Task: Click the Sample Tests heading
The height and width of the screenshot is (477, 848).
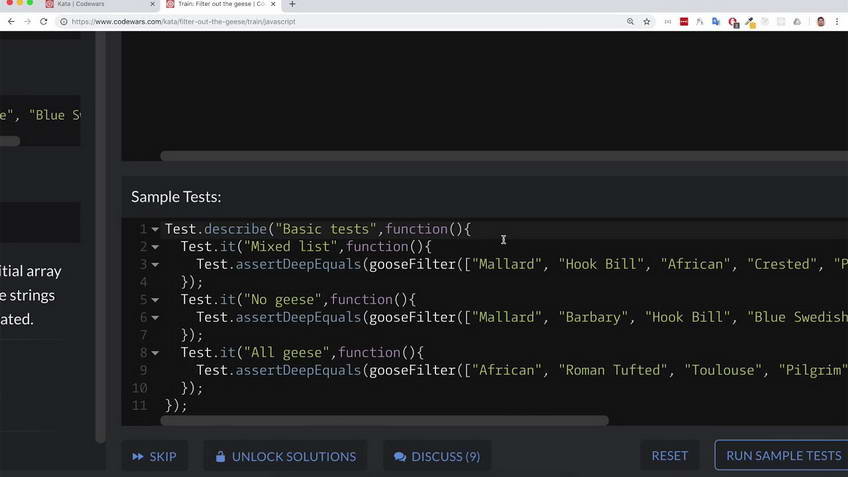Action: 176,197
